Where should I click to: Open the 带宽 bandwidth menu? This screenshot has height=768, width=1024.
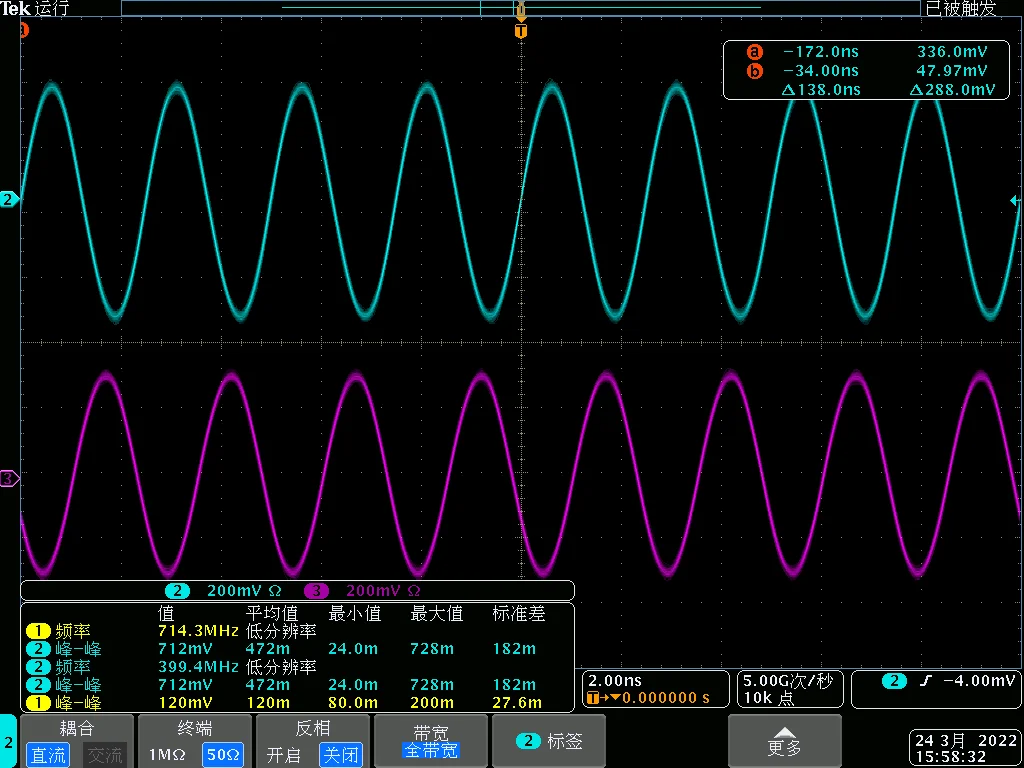(431, 741)
